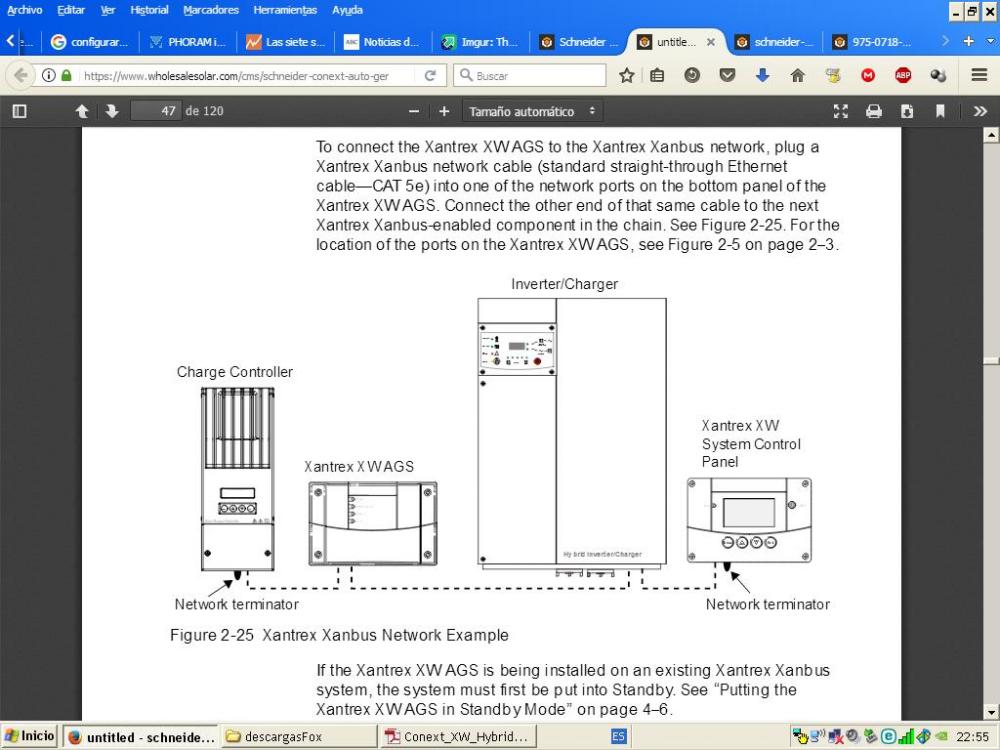Open the Inicio start menu

click(29, 736)
